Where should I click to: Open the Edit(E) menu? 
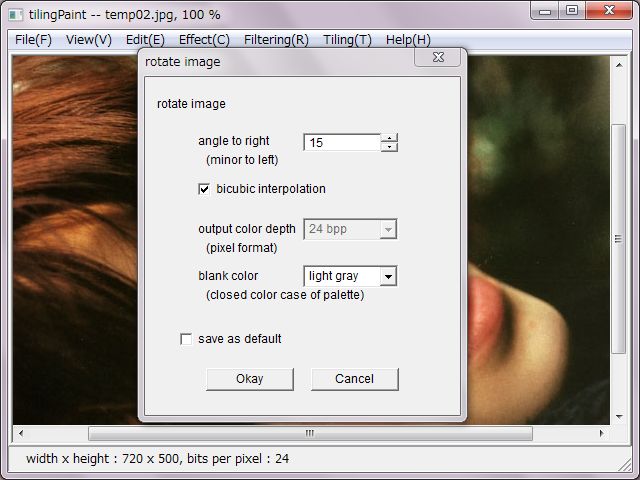tap(145, 40)
